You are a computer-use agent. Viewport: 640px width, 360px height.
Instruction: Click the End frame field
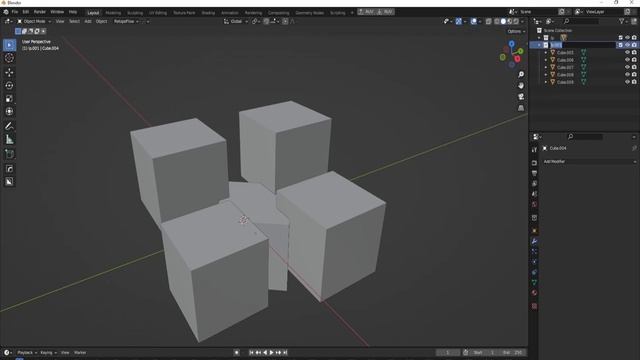[513, 353]
